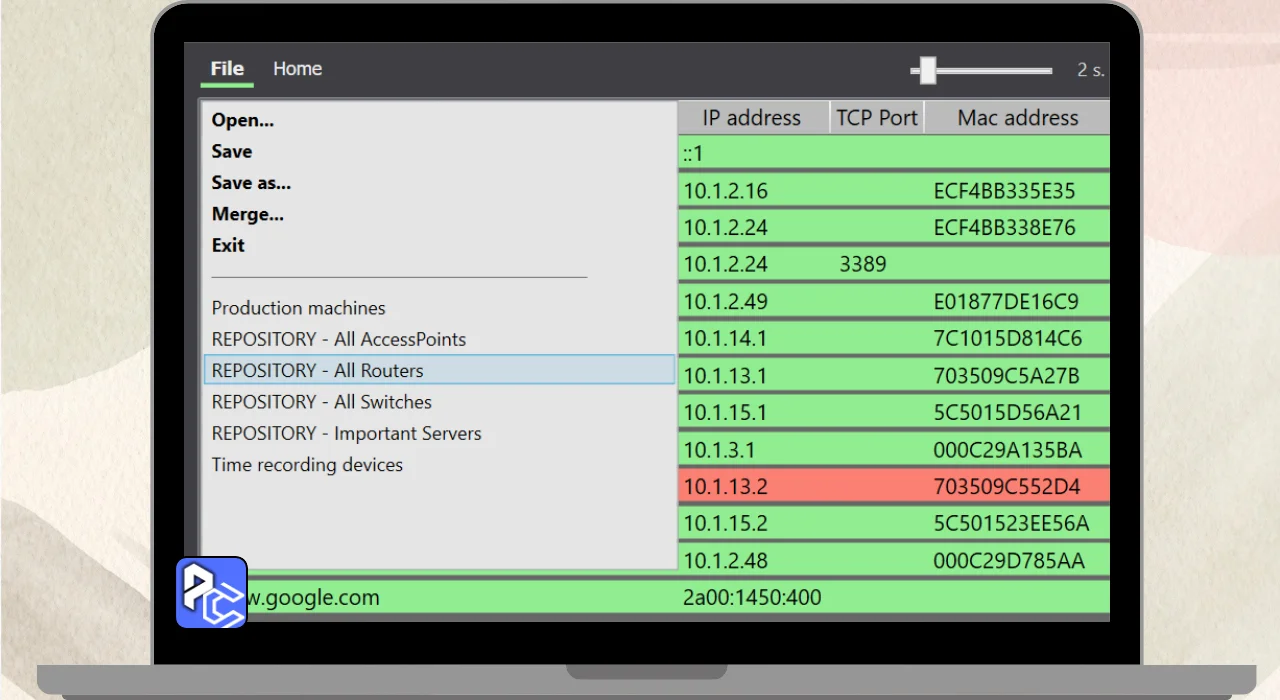Switch to the Home tab
1280x700 pixels.
297,69
